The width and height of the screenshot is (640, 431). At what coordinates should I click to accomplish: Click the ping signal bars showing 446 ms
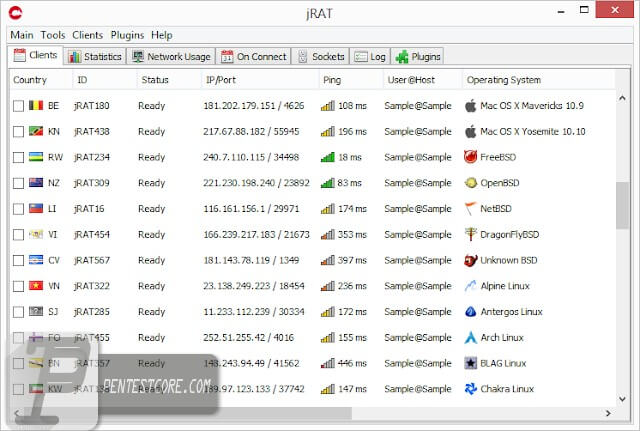point(328,363)
